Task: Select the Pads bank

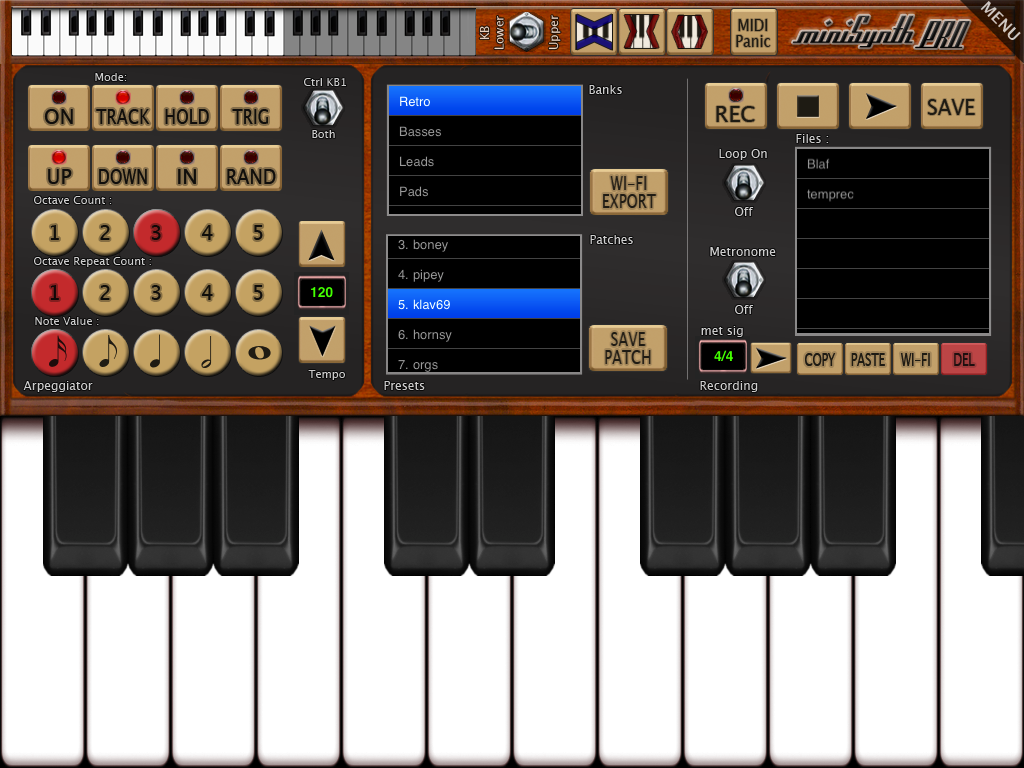Action: pyautogui.click(x=485, y=191)
